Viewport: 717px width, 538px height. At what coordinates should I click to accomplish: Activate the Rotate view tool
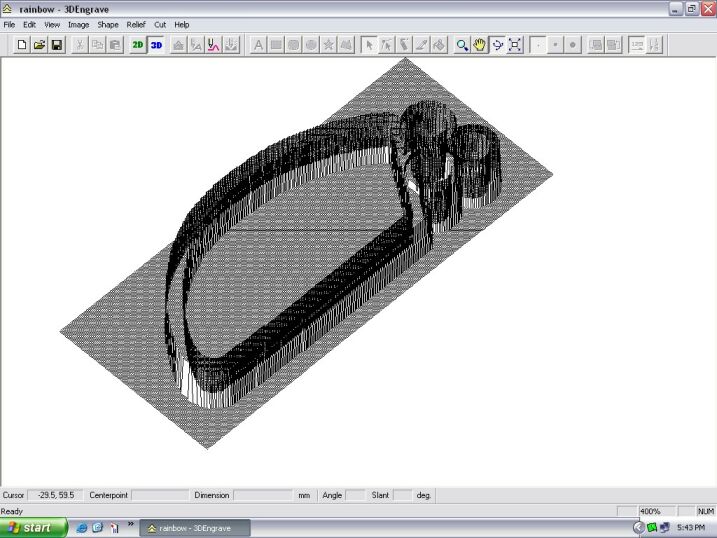pyautogui.click(x=497, y=45)
